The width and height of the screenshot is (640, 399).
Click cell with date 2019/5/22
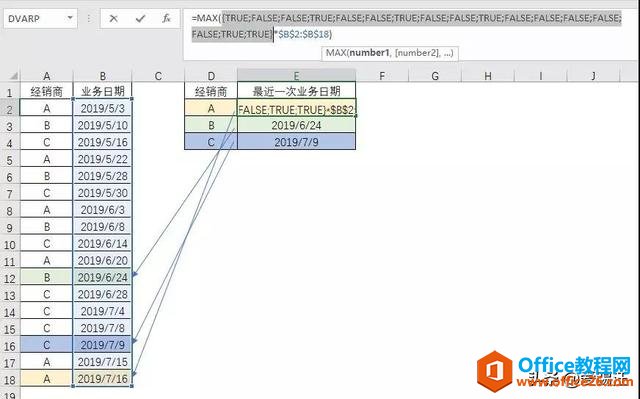tap(102, 159)
